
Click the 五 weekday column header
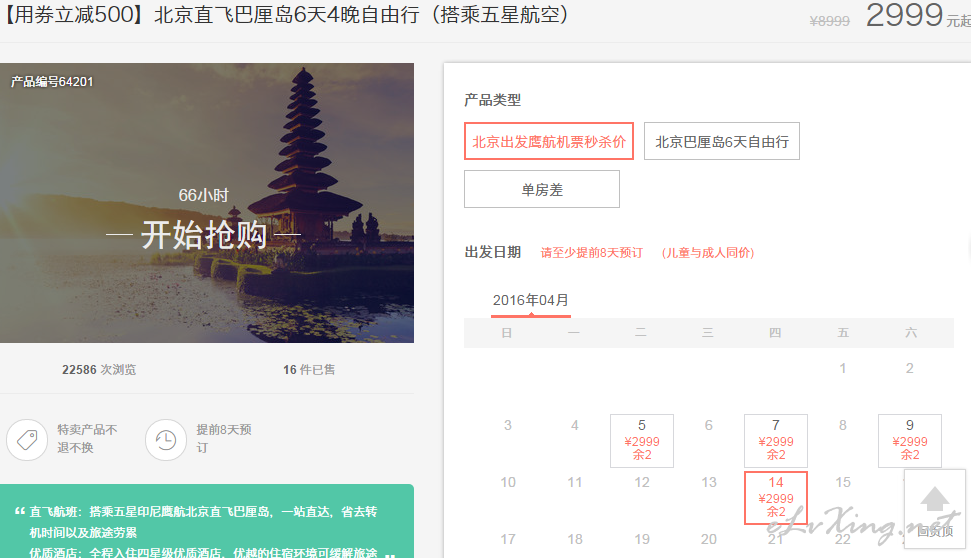coord(843,333)
